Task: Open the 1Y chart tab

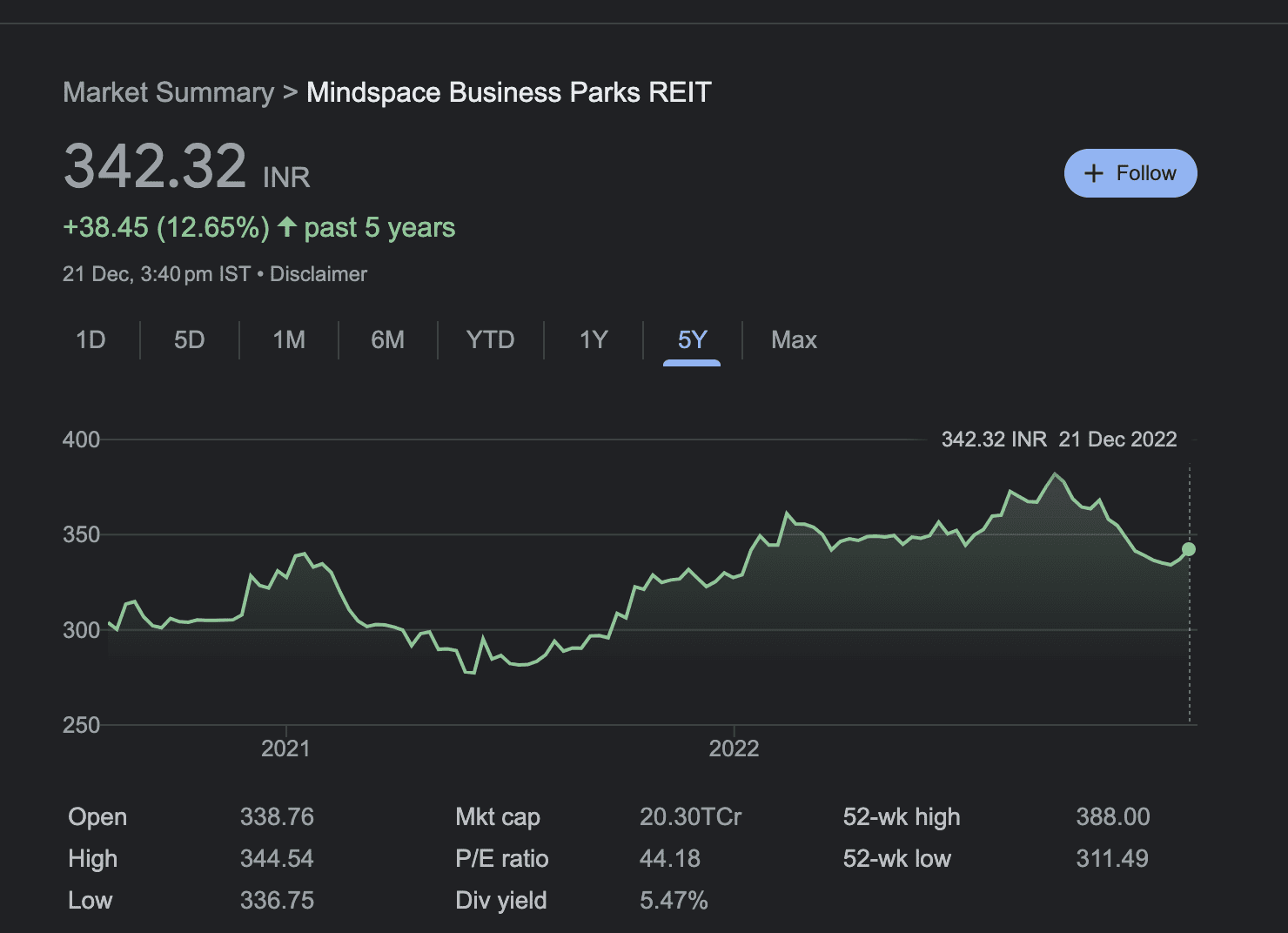Action: 594,339
